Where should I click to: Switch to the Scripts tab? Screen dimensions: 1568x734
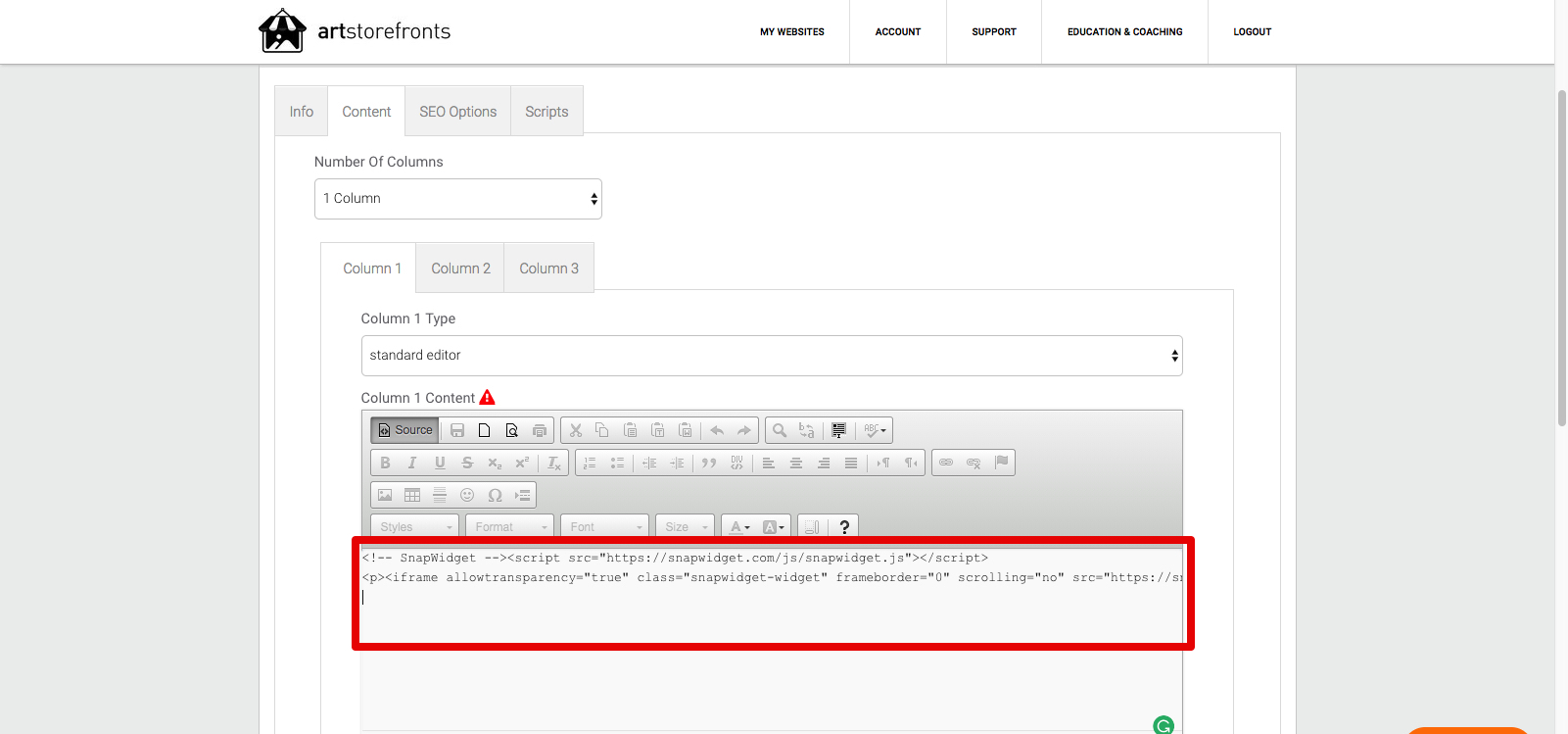tap(546, 112)
